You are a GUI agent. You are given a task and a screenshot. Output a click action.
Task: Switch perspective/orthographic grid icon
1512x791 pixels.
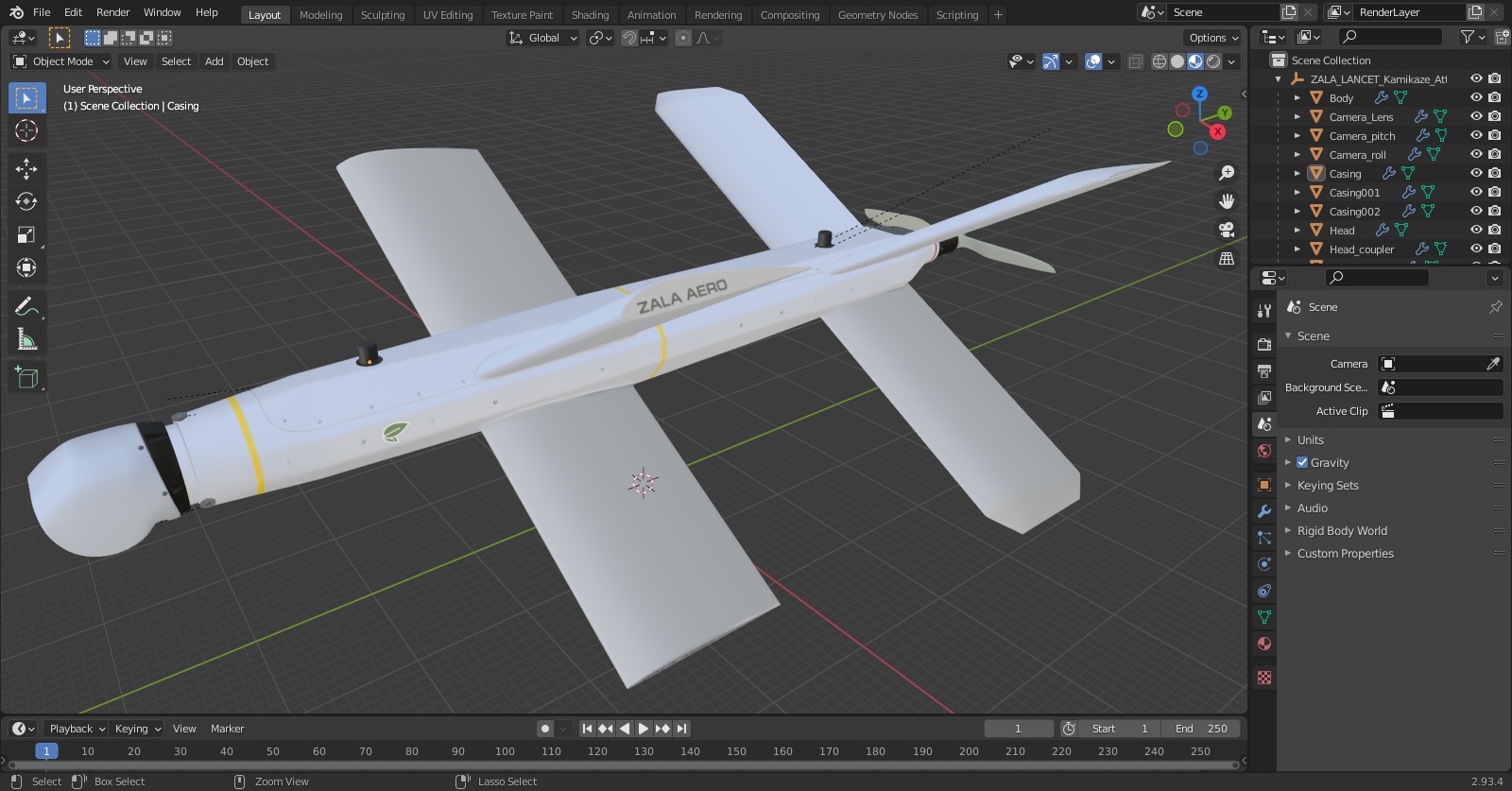coord(1227,258)
